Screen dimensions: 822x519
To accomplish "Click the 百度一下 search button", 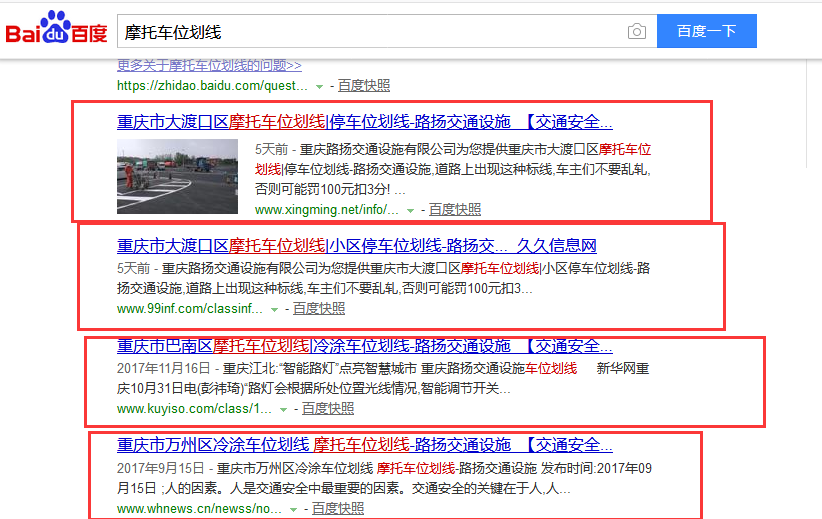I will 706,31.
